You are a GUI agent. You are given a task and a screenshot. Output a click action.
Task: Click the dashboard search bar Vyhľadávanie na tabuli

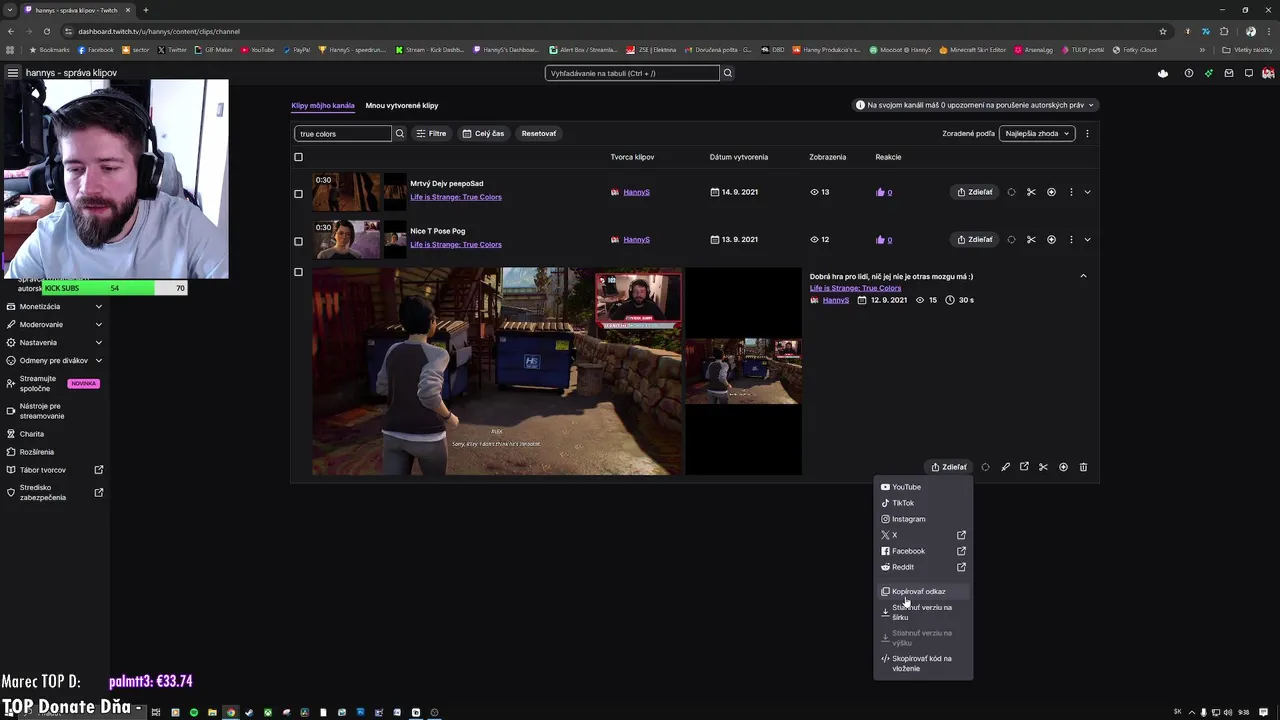[632, 73]
